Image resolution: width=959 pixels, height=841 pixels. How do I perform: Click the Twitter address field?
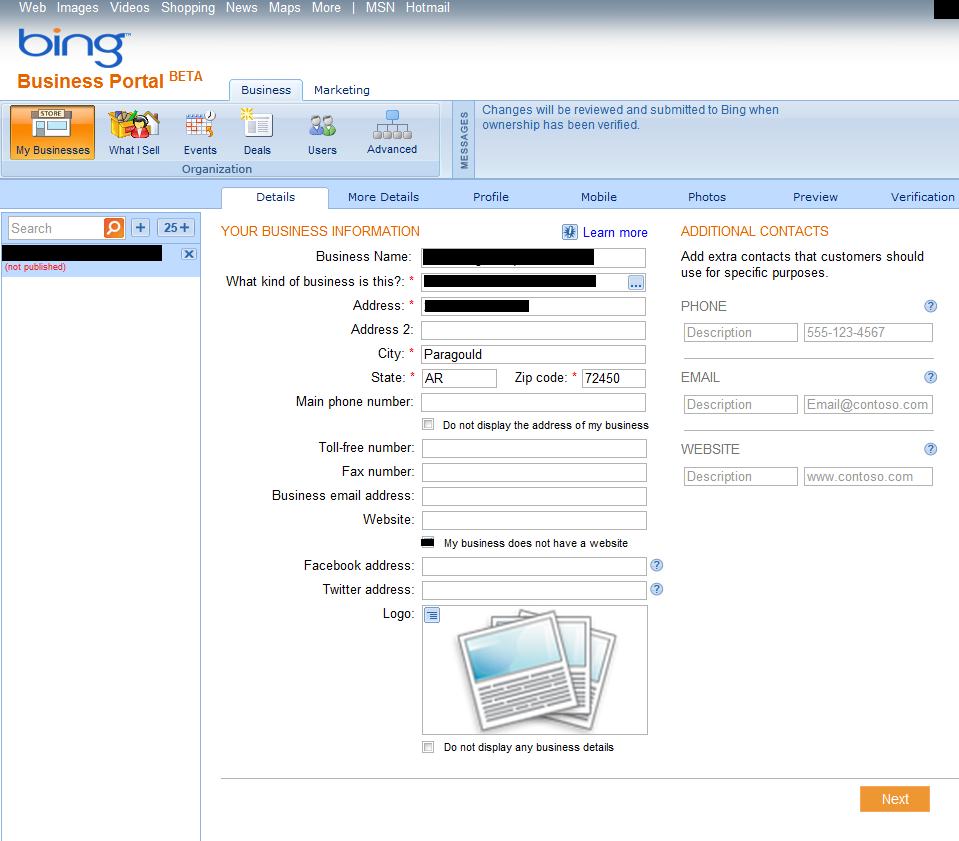(x=534, y=590)
